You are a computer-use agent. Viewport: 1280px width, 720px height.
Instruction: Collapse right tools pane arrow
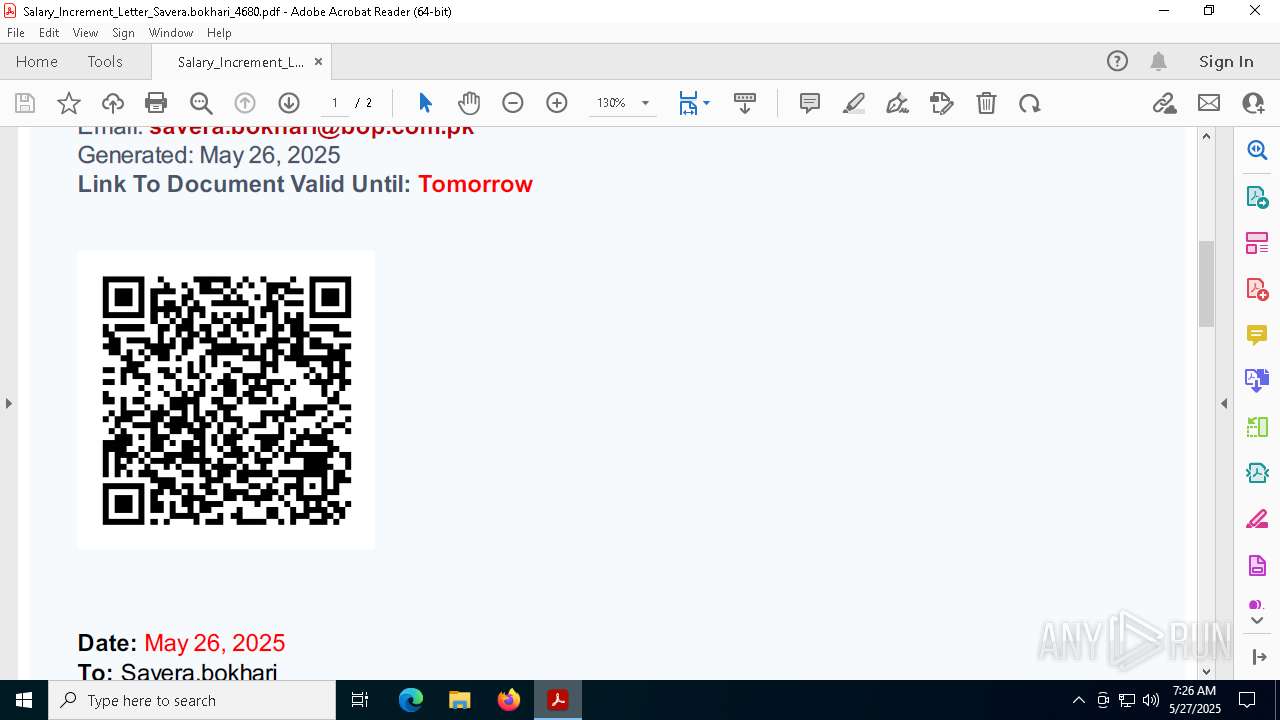click(x=1224, y=403)
